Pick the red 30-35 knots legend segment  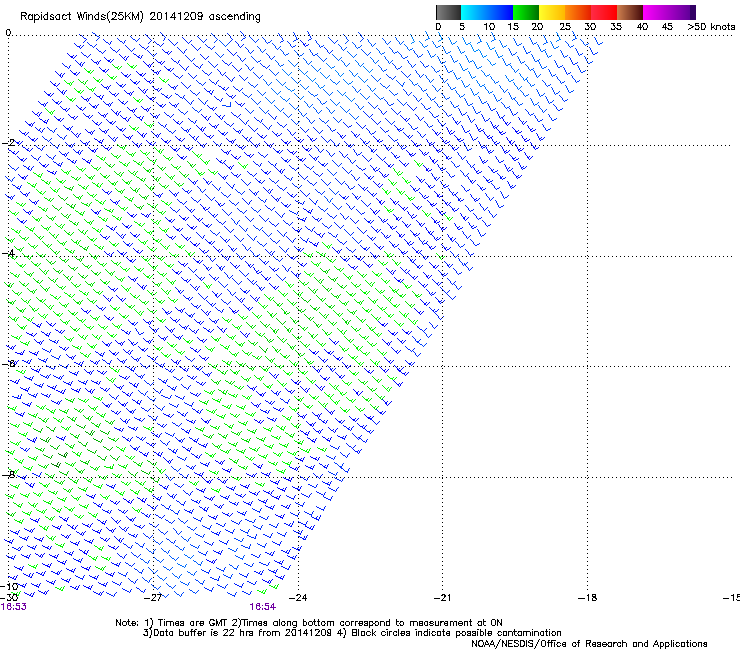[604, 12]
